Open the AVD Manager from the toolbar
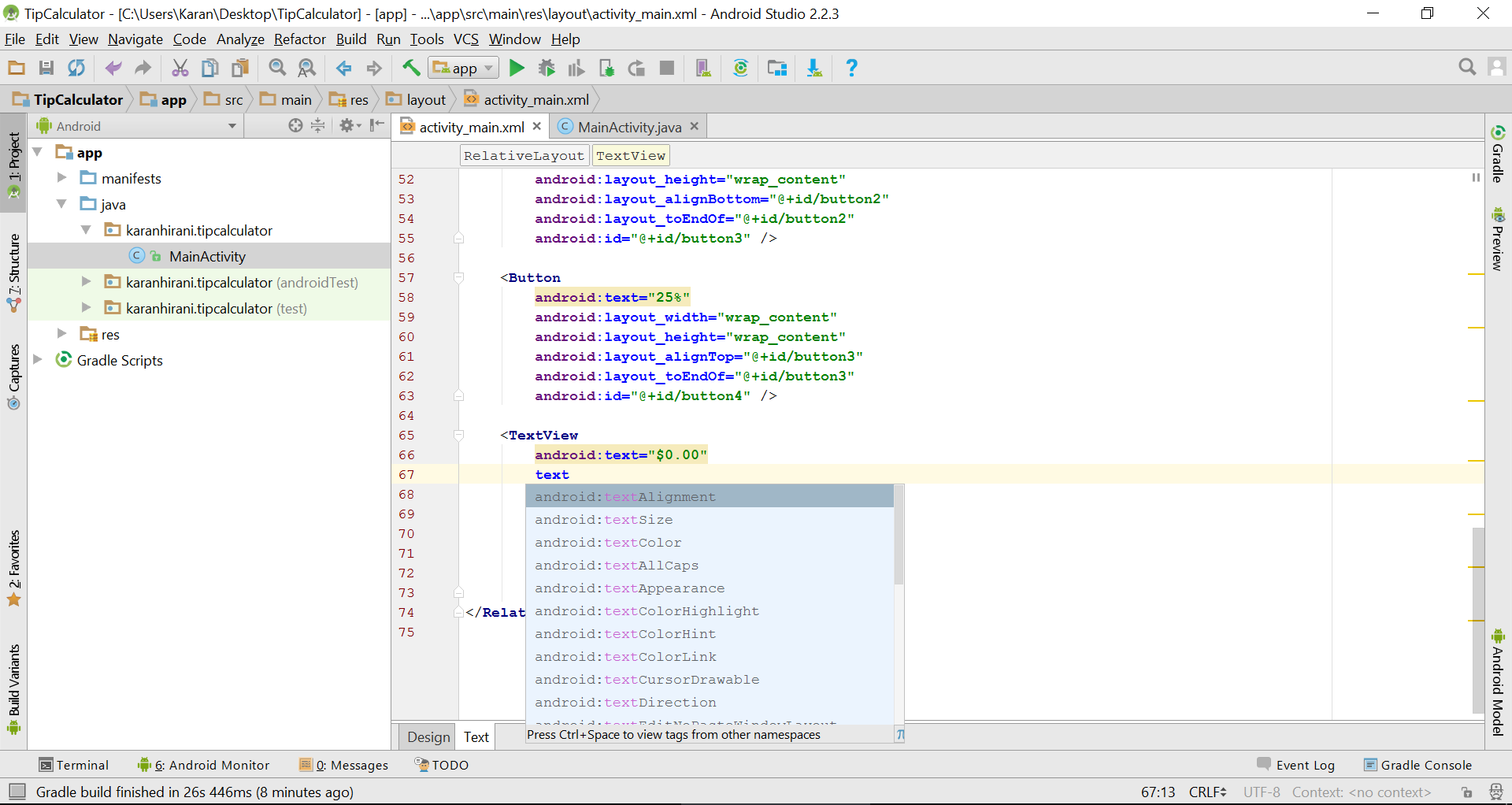Viewport: 1512px width, 805px height. [x=703, y=69]
